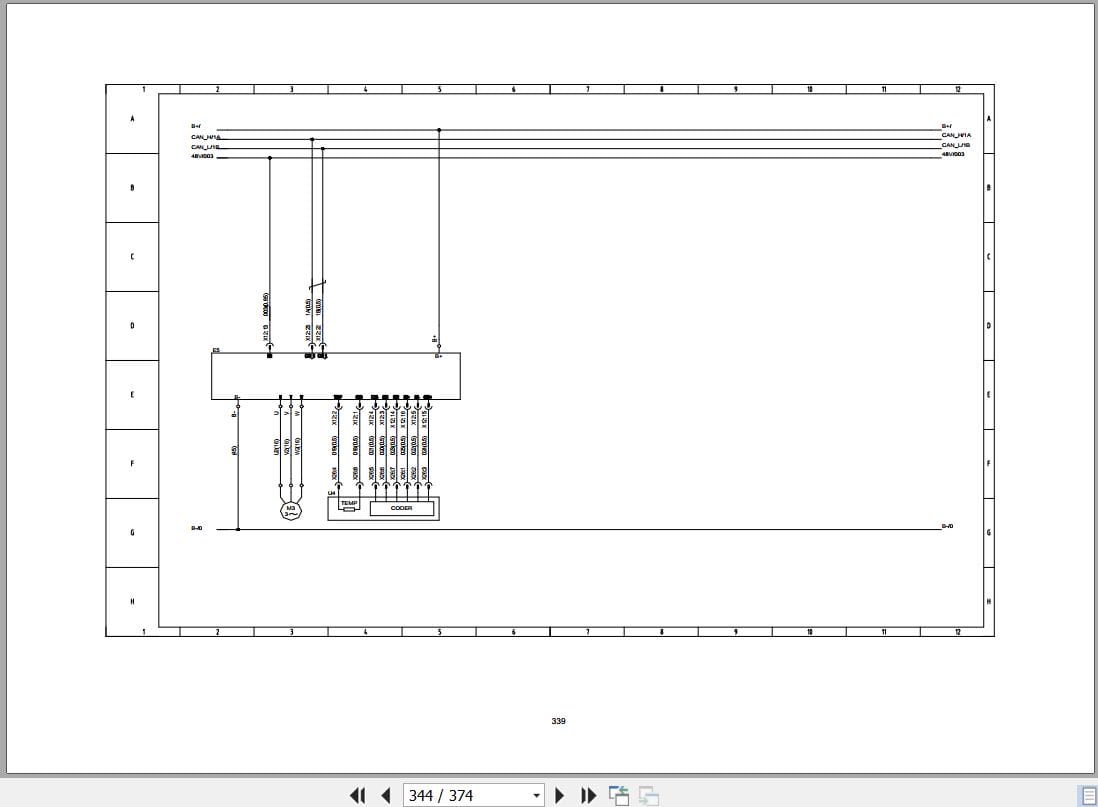Go to the previous page
Image resolution: width=1098 pixels, height=807 pixels.
(385, 795)
